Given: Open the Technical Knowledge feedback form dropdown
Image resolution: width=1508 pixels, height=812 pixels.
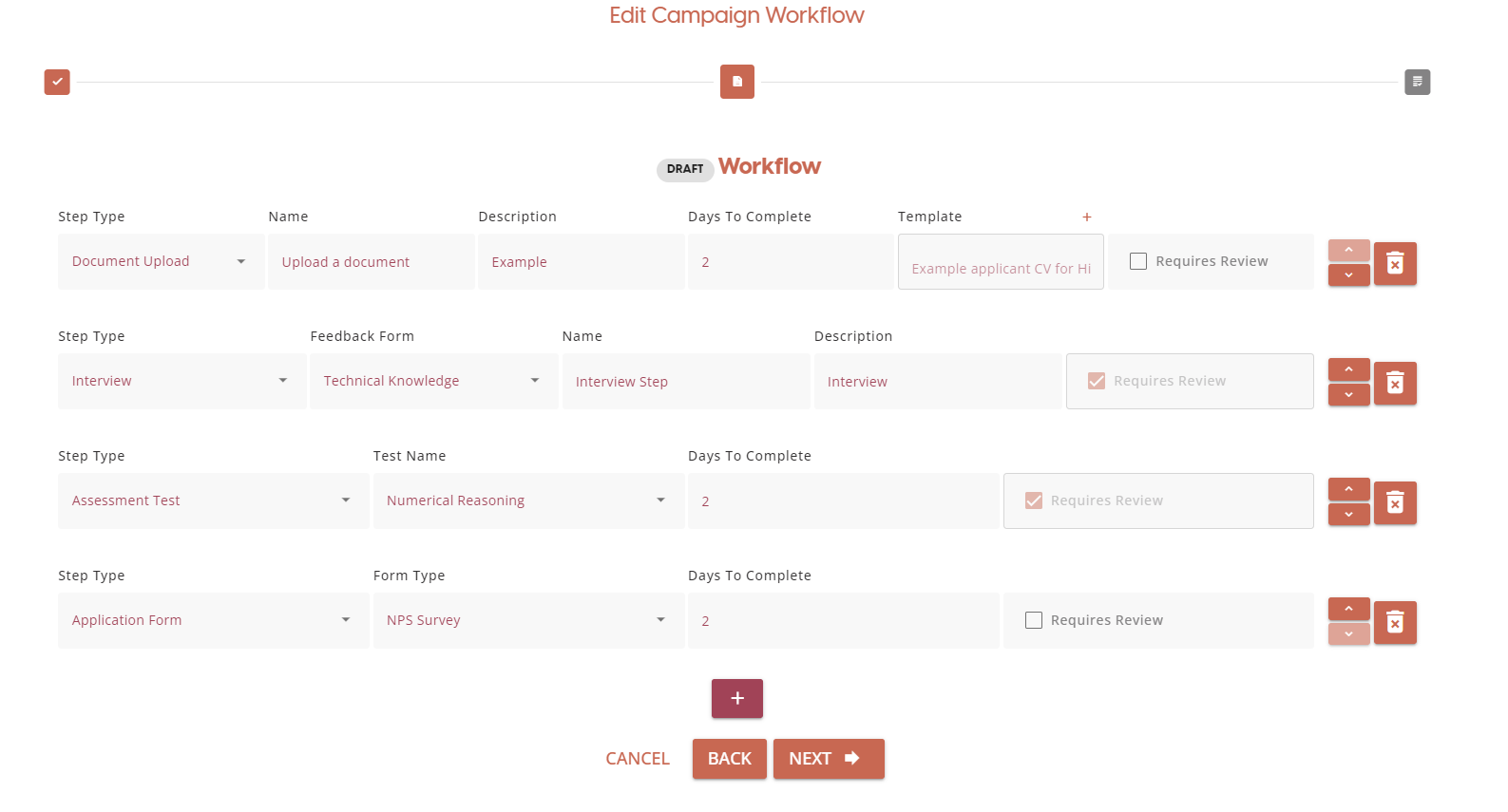Looking at the screenshot, I should click(433, 381).
